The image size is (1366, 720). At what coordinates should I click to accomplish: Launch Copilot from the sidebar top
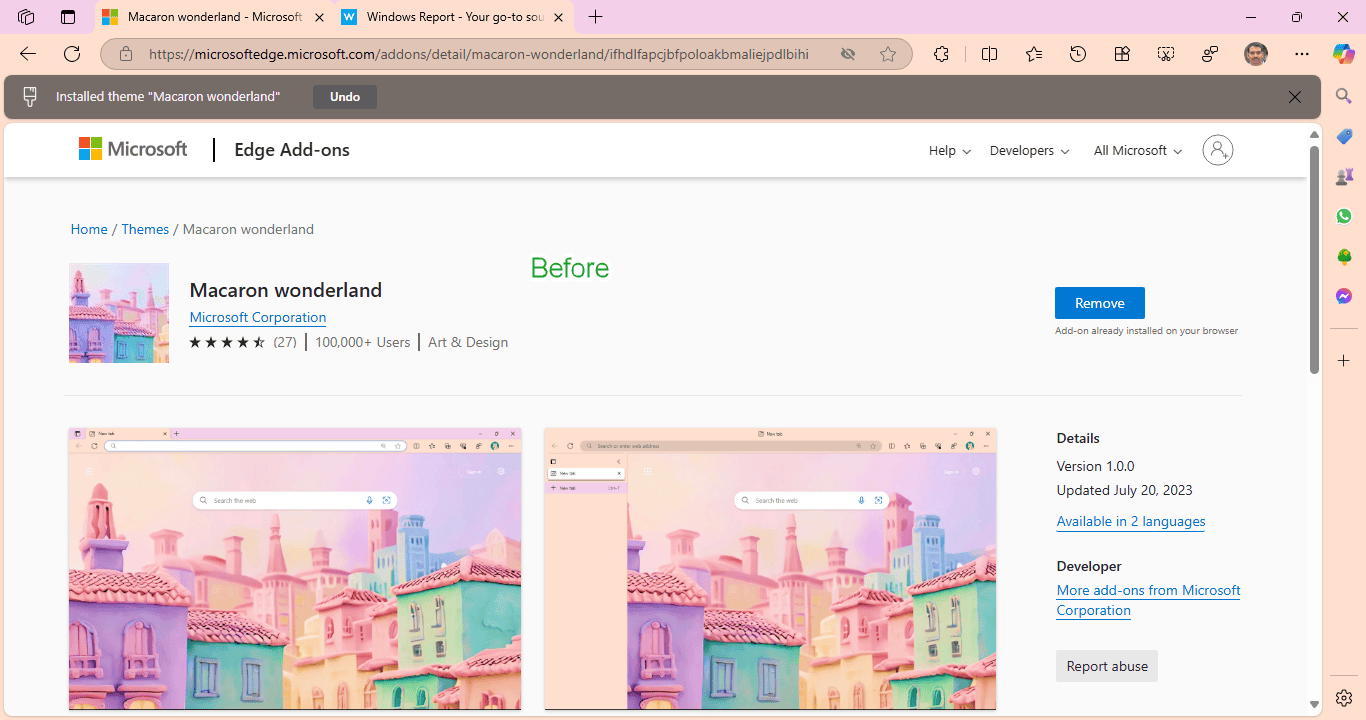pos(1344,54)
